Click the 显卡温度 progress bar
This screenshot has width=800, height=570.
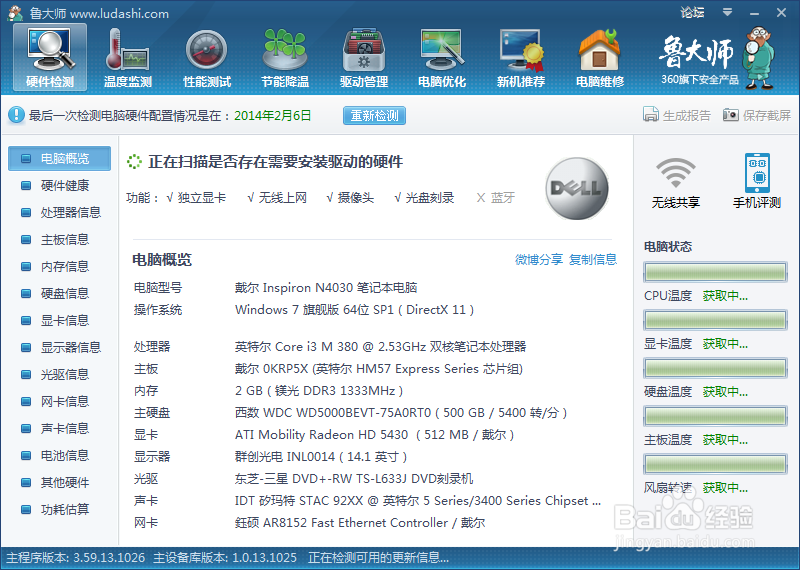point(715,320)
